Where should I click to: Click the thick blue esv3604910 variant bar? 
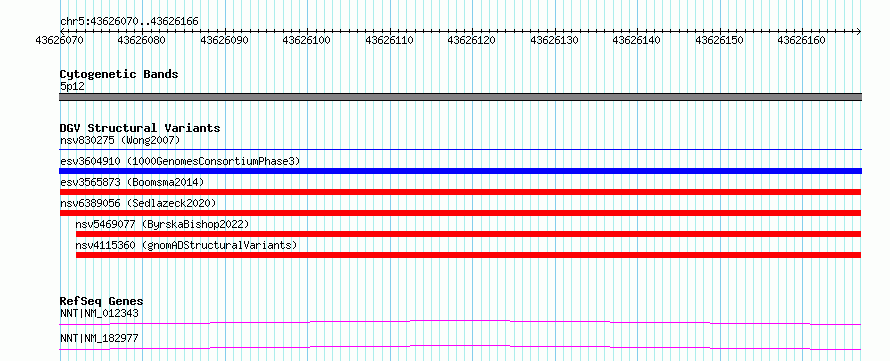tap(460, 171)
